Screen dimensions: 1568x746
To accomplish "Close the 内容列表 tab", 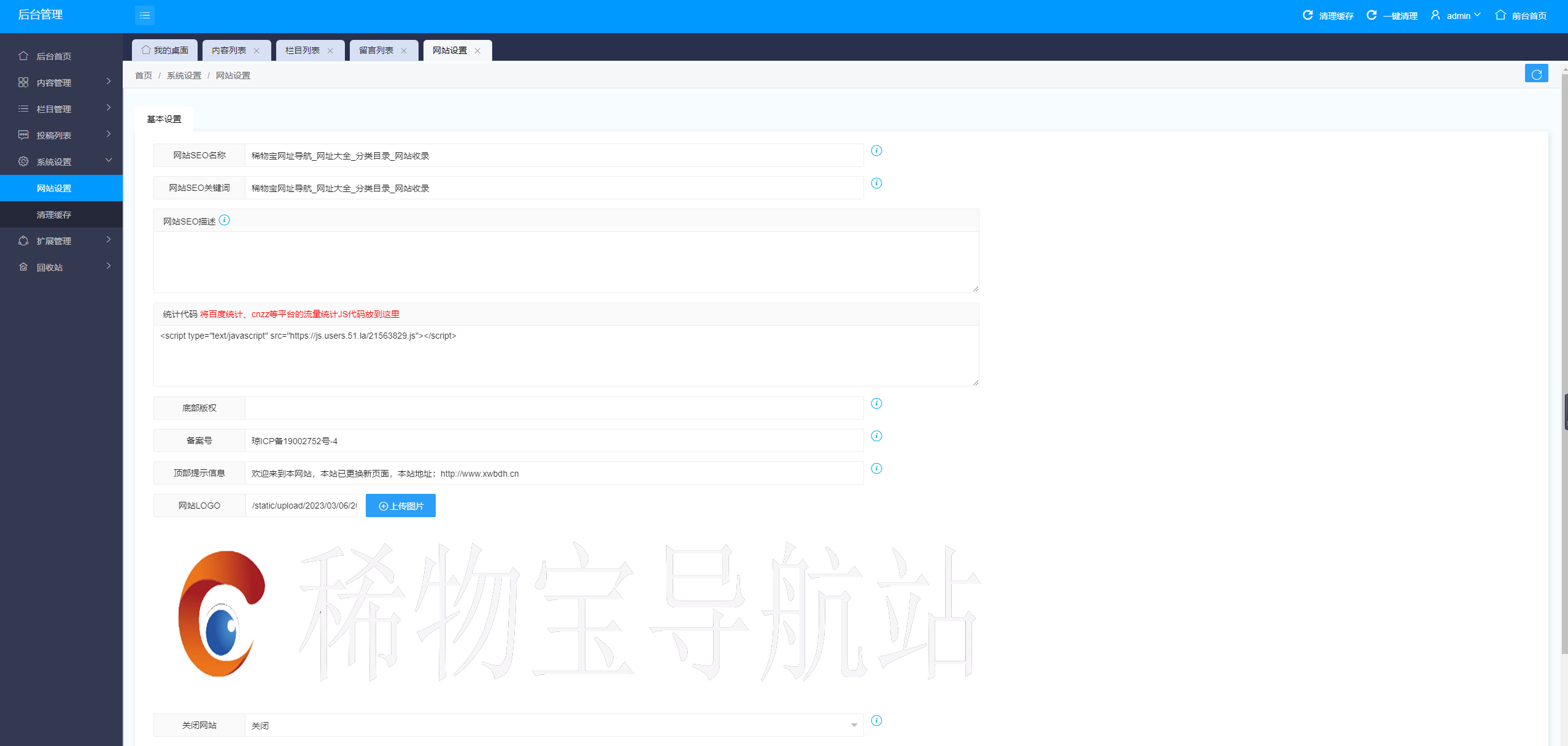I will pos(257,51).
